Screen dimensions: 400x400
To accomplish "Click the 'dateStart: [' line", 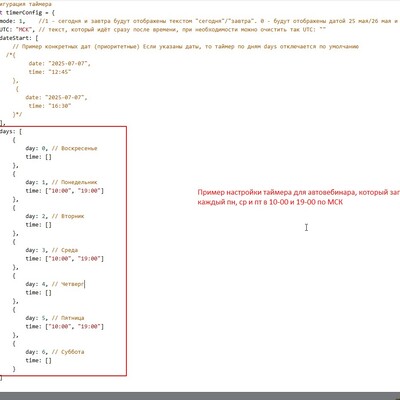I will pyautogui.click(x=19, y=38).
